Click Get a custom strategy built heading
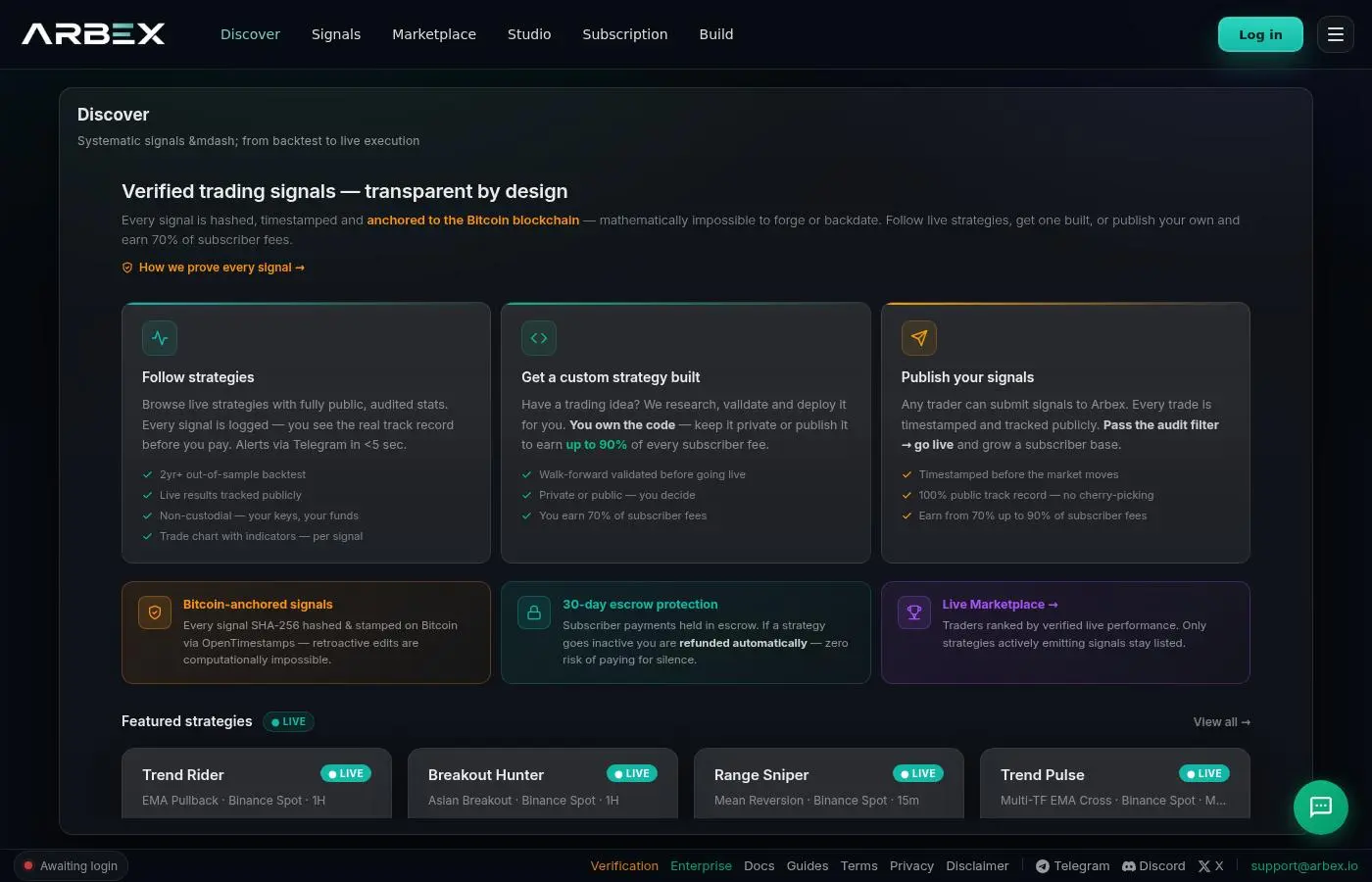Viewport: 1372px width, 882px height. tap(611, 377)
